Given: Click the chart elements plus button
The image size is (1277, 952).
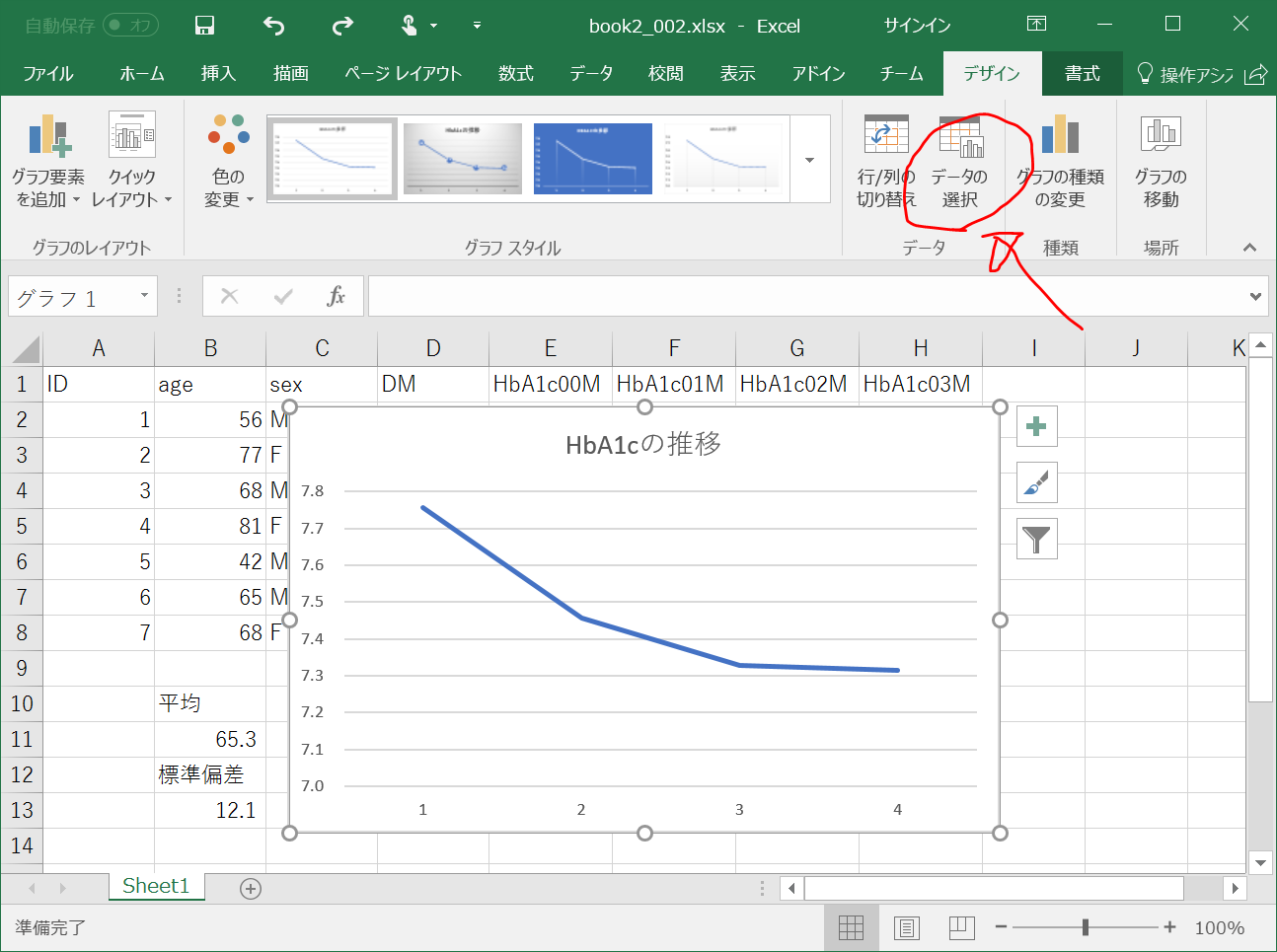Looking at the screenshot, I should [1036, 426].
